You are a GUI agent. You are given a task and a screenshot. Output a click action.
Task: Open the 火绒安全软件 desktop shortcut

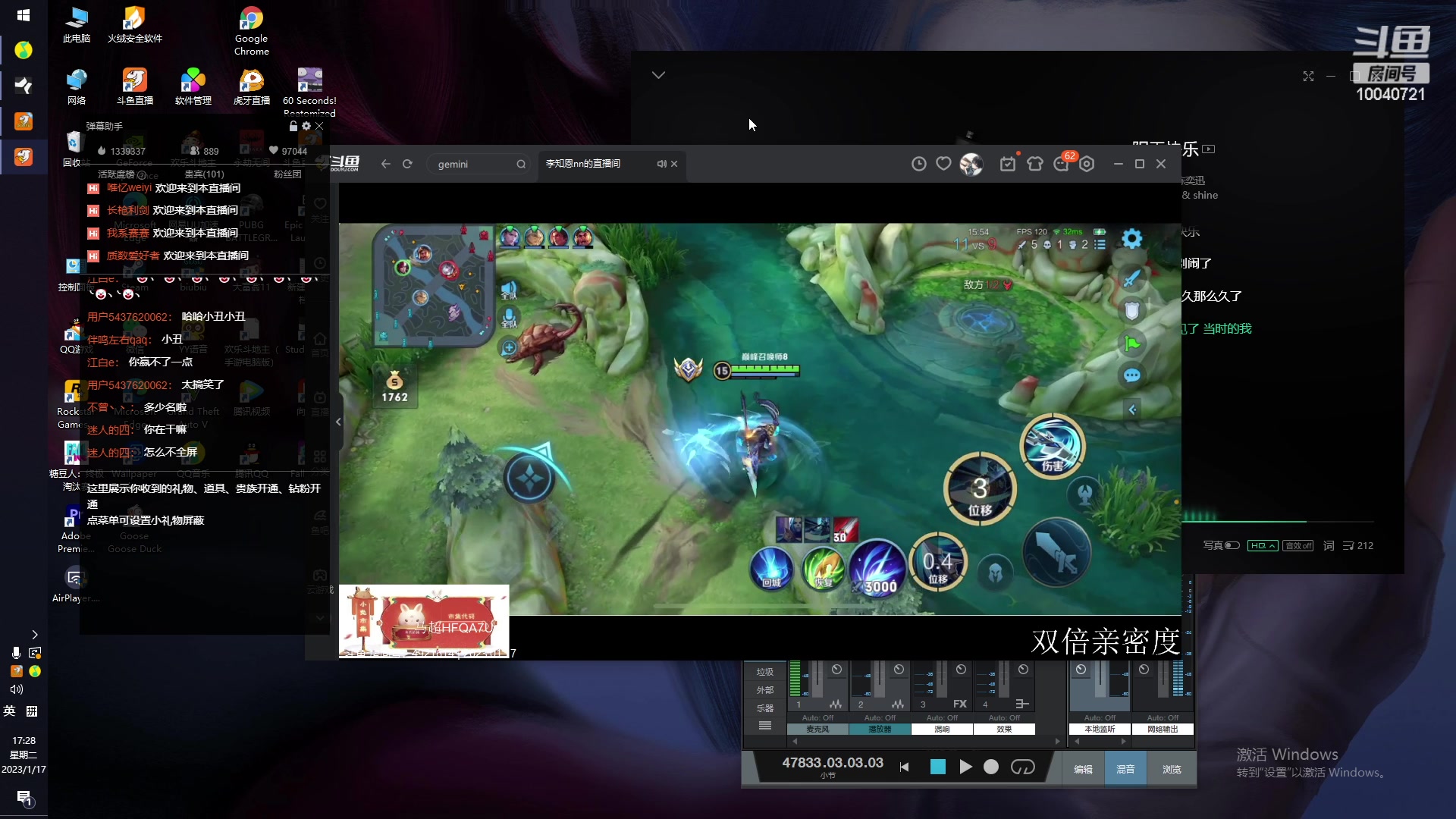[x=135, y=24]
